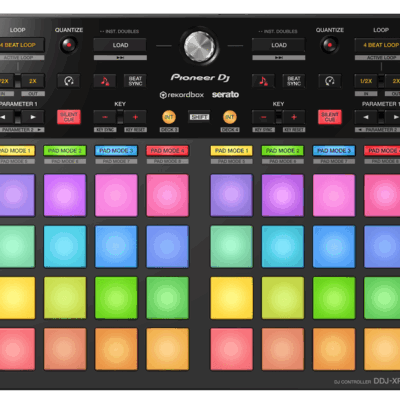This screenshot has height=400, width=400.
Task: Select right deck blue PAD MODE 3
Action: [334, 151]
